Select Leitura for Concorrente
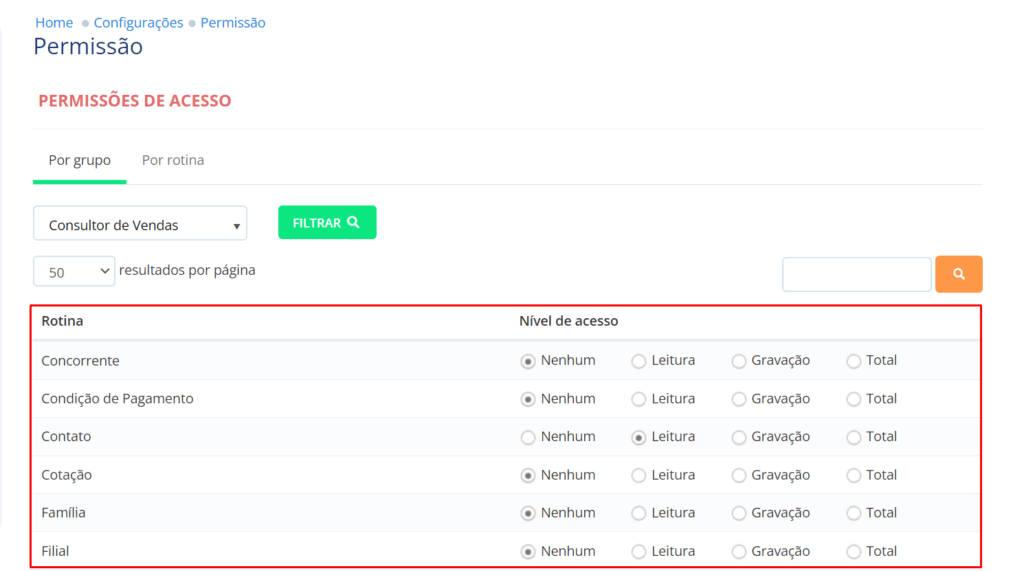 639,361
